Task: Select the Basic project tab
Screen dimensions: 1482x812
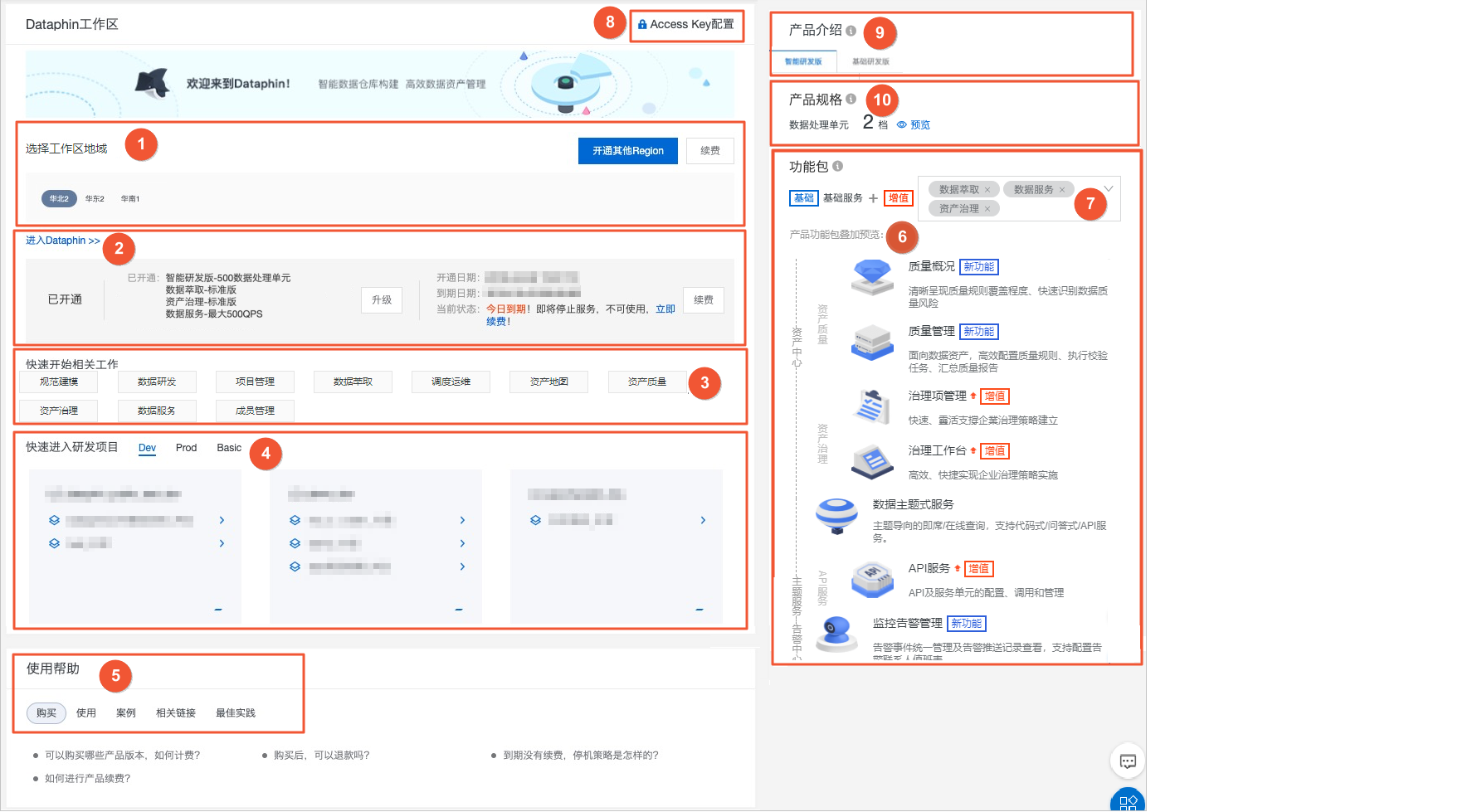Action: (x=229, y=448)
